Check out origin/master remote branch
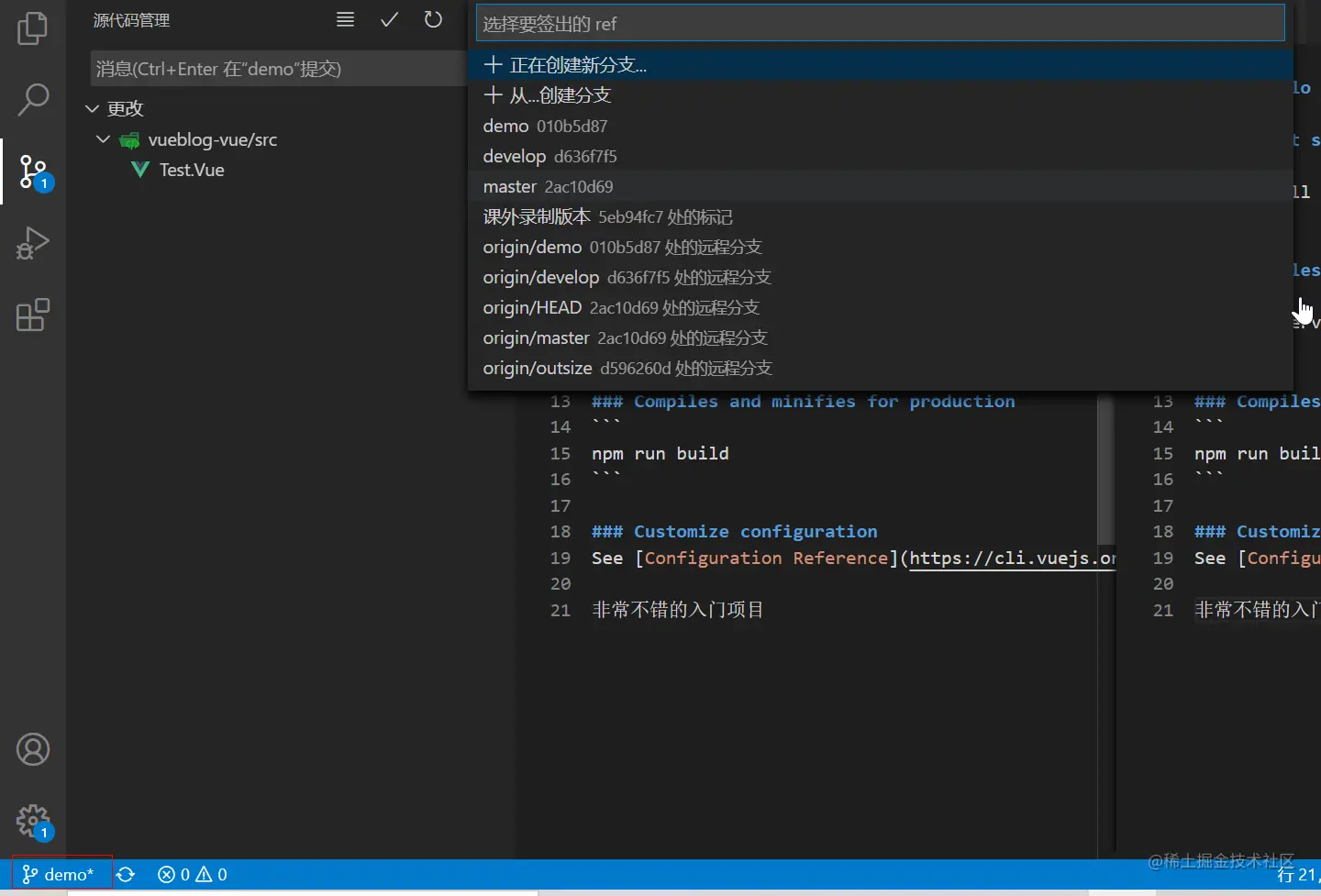This screenshot has width=1321, height=896. tap(880, 337)
